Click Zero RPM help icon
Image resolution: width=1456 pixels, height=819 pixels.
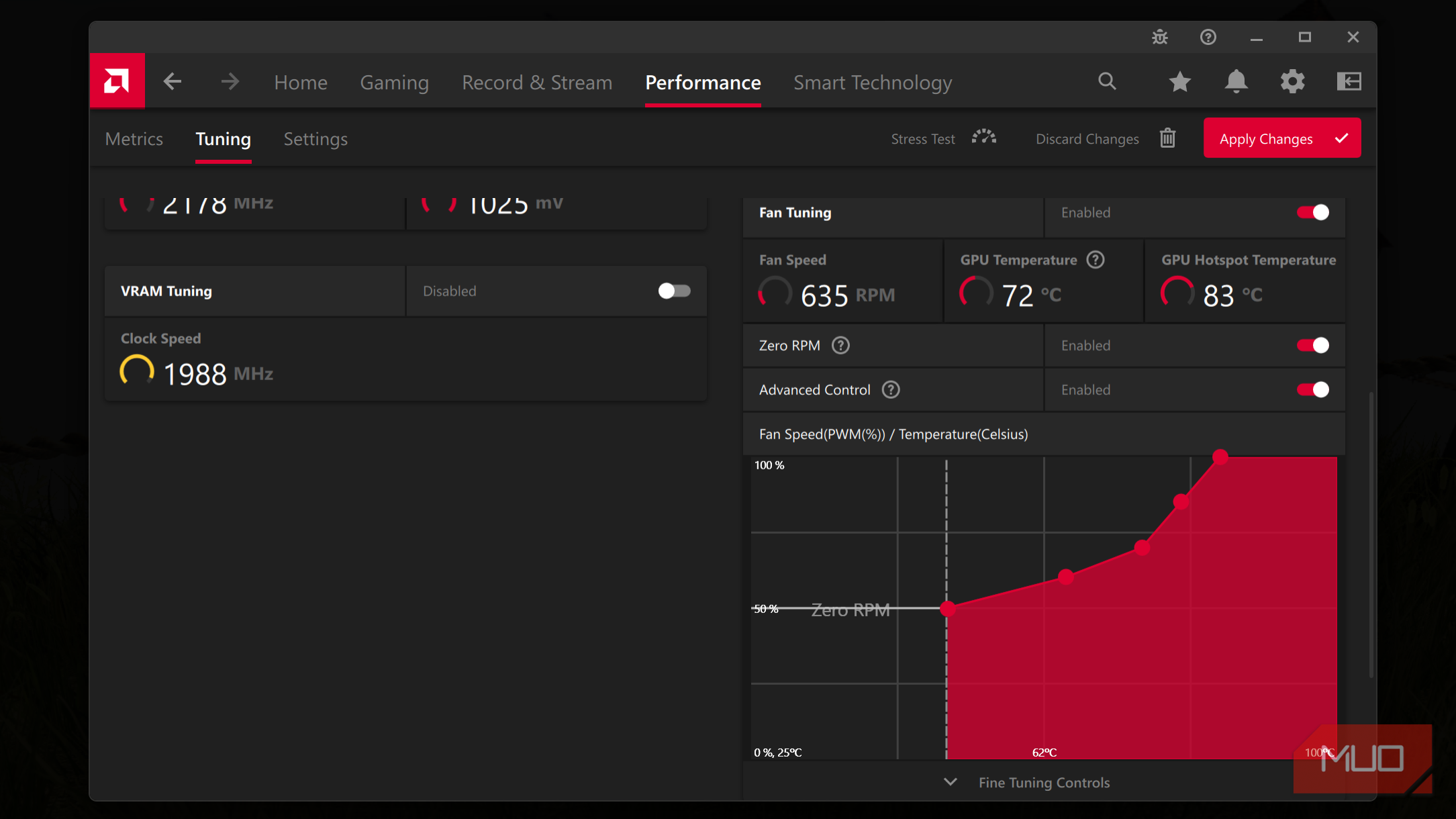tap(840, 345)
